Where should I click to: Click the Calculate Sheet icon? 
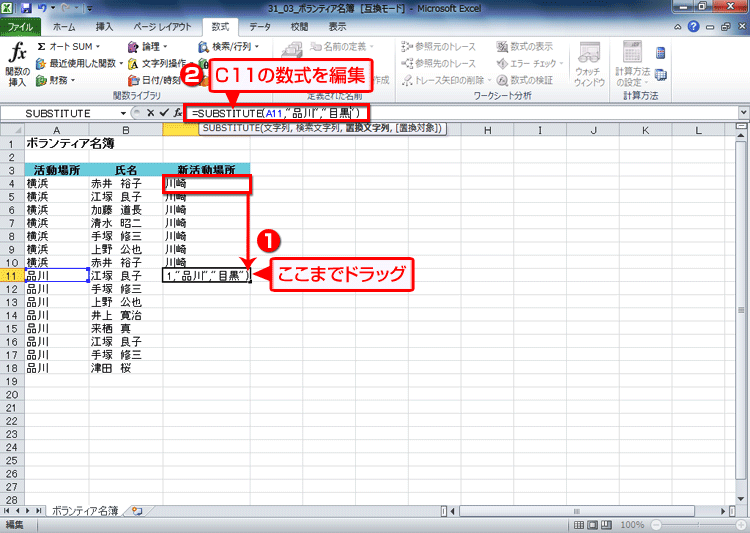coord(661,75)
